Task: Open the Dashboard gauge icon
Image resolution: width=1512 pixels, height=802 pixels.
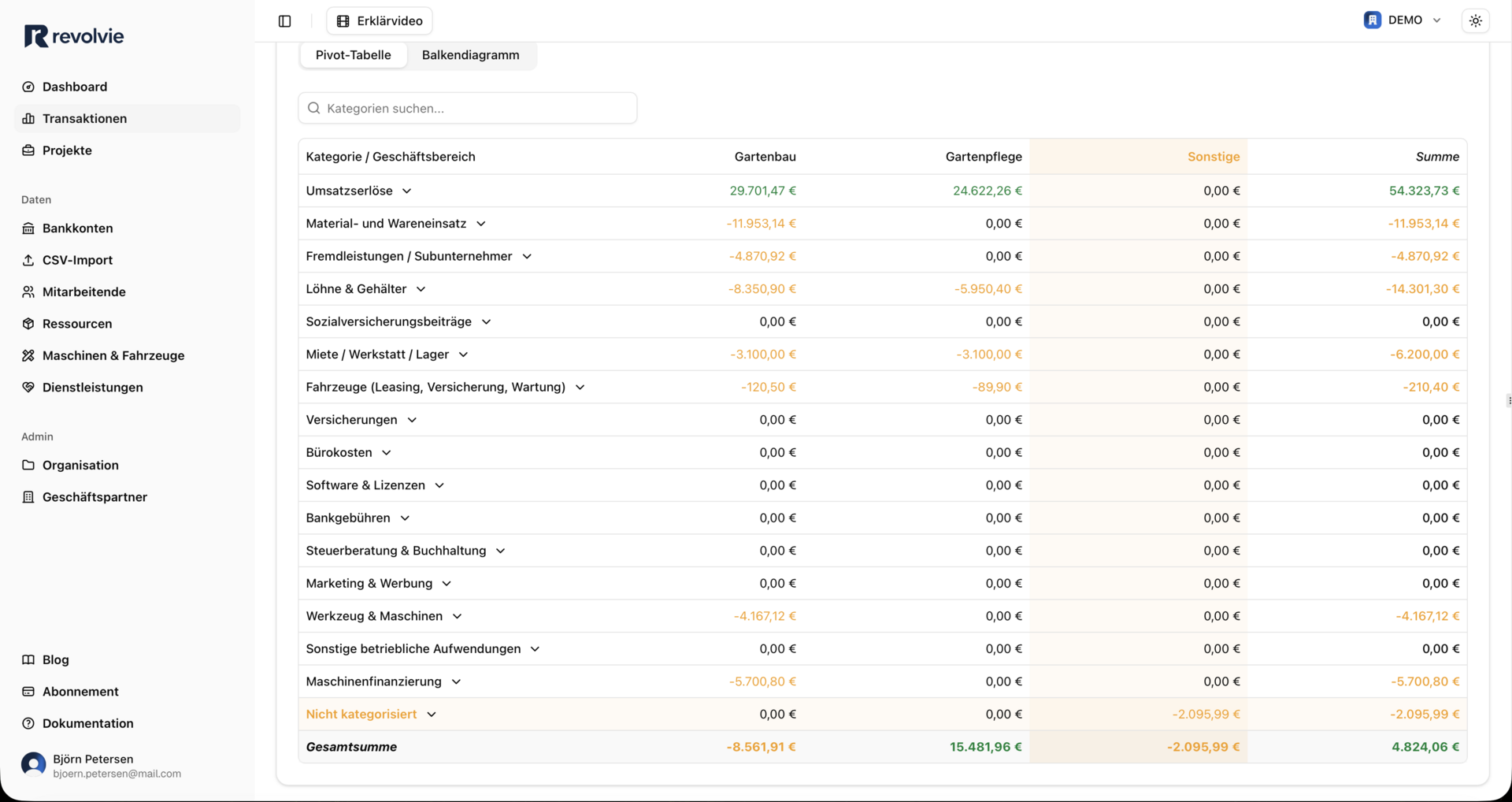Action: point(28,87)
